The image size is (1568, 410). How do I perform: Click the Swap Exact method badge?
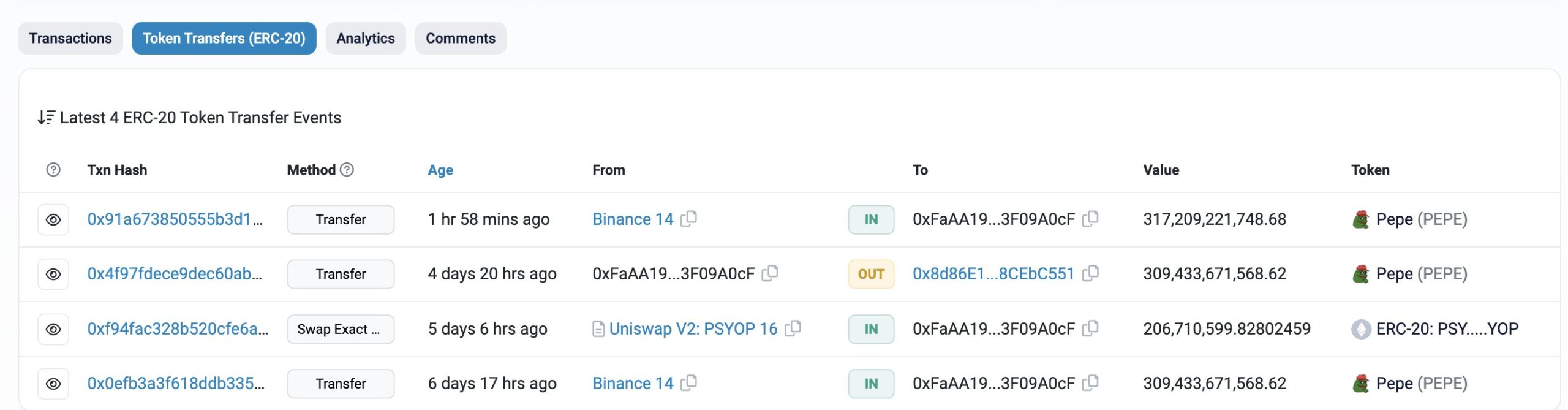pyautogui.click(x=340, y=329)
